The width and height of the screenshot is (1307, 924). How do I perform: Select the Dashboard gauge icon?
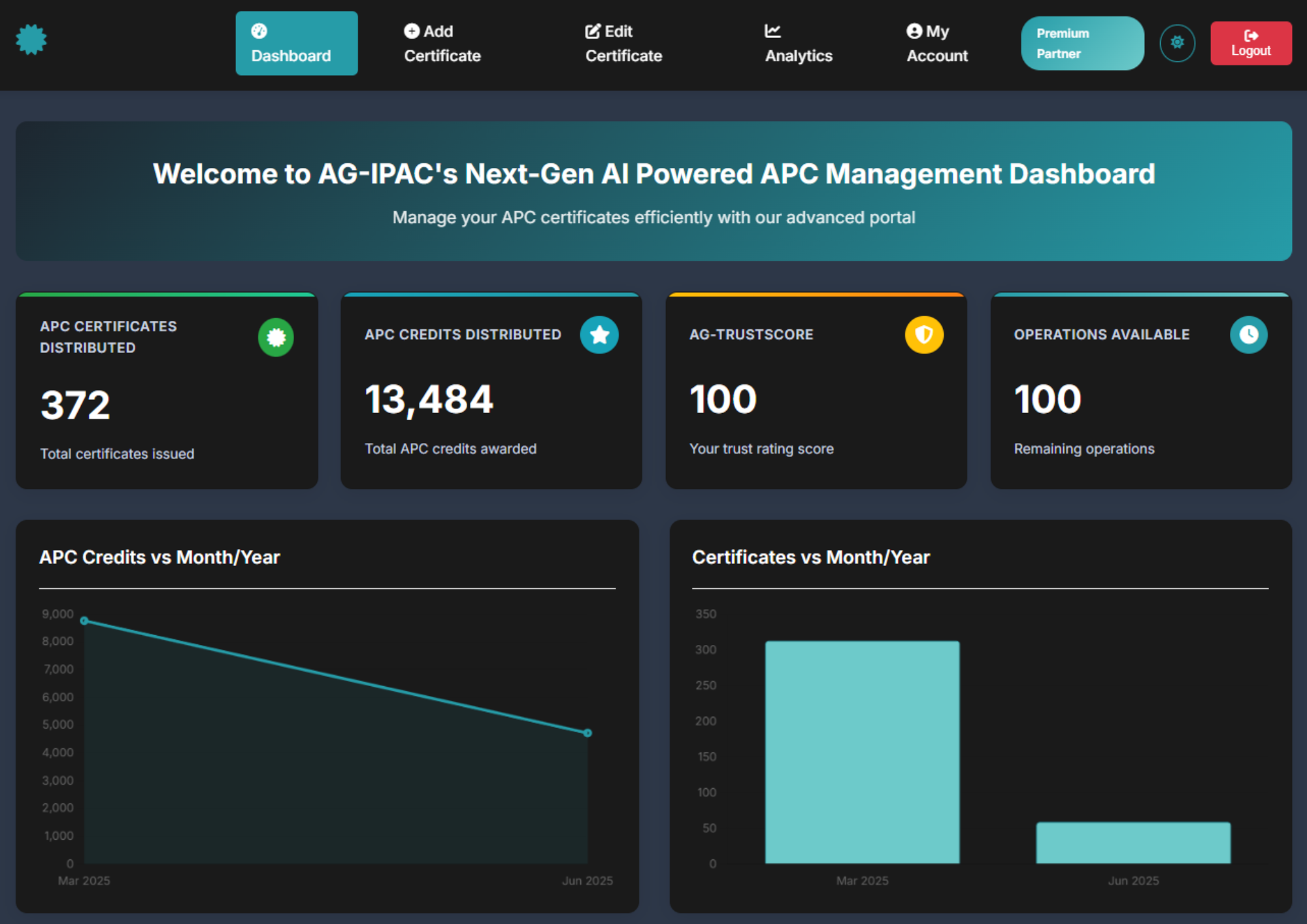(x=259, y=30)
